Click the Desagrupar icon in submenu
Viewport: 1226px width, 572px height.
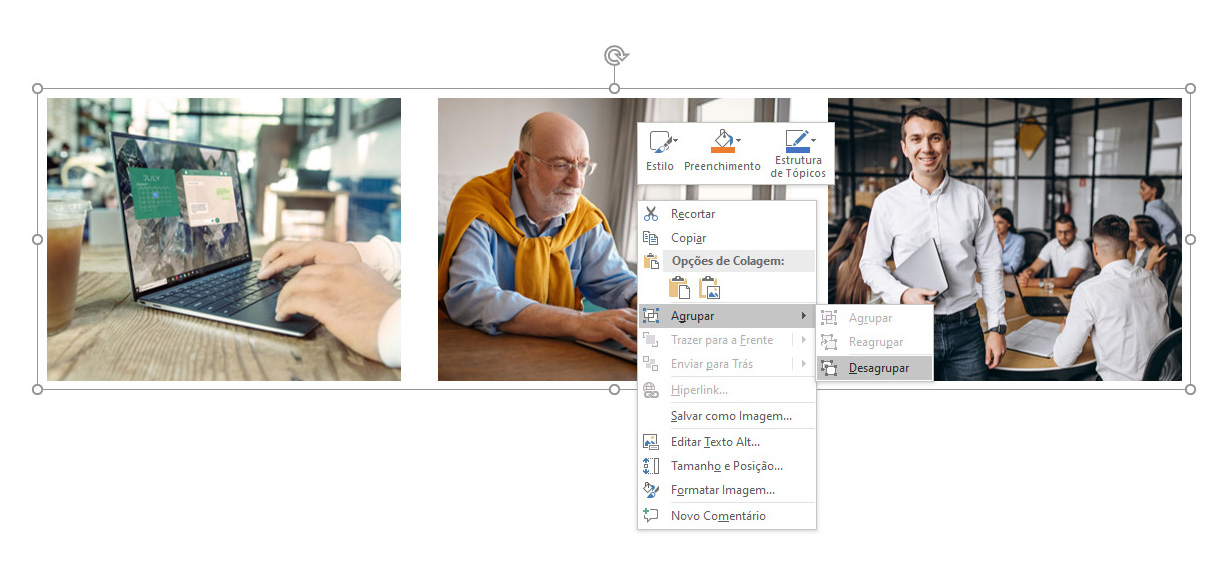click(829, 368)
